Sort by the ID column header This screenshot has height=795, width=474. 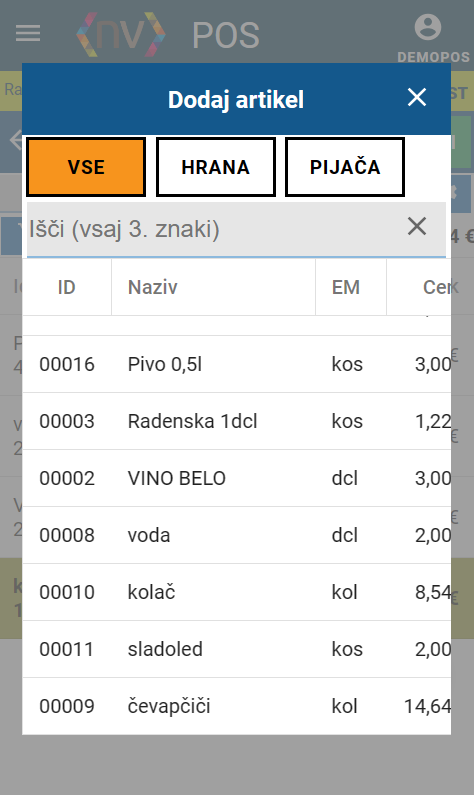click(x=66, y=287)
